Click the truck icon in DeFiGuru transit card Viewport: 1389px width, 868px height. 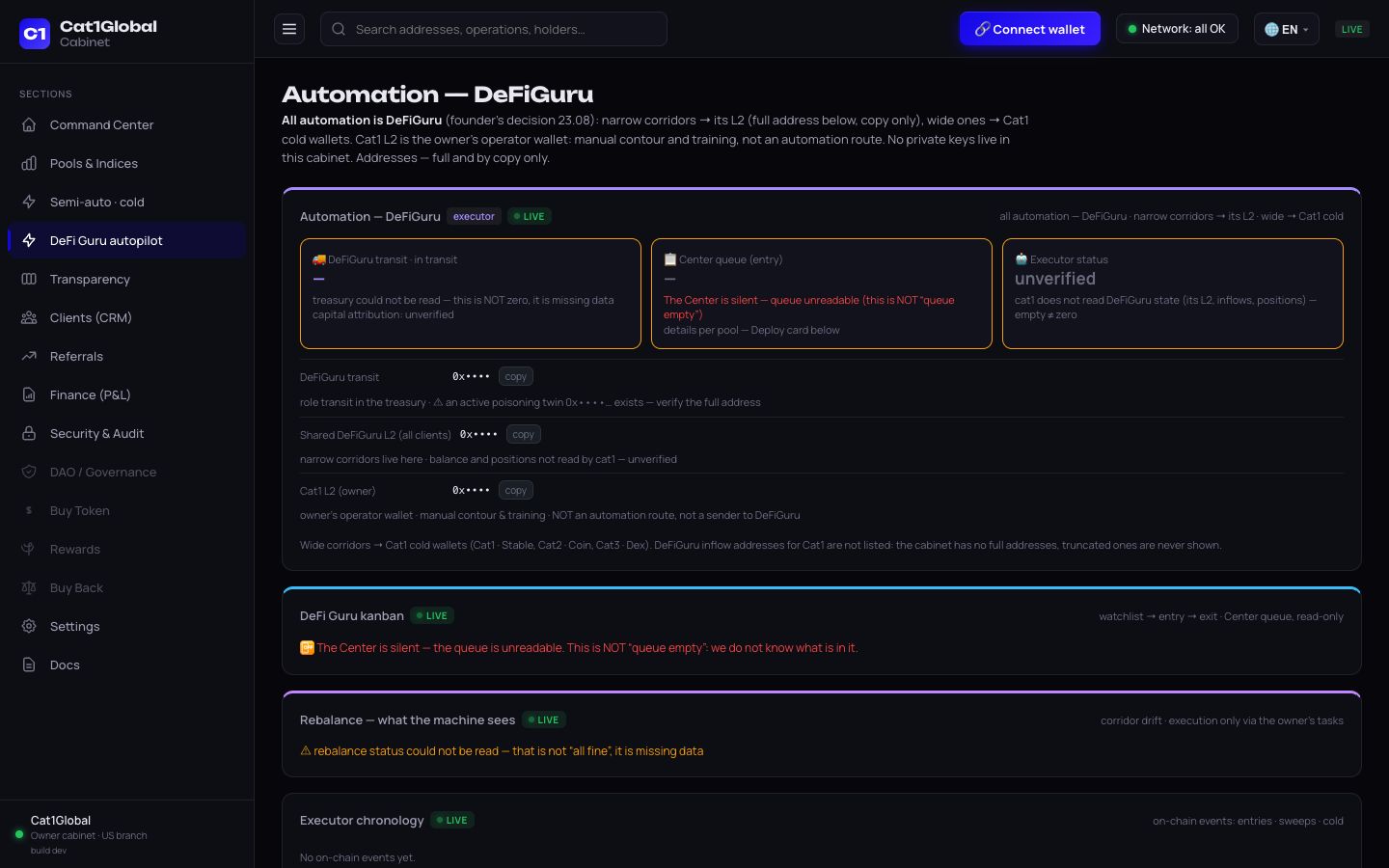coord(319,259)
